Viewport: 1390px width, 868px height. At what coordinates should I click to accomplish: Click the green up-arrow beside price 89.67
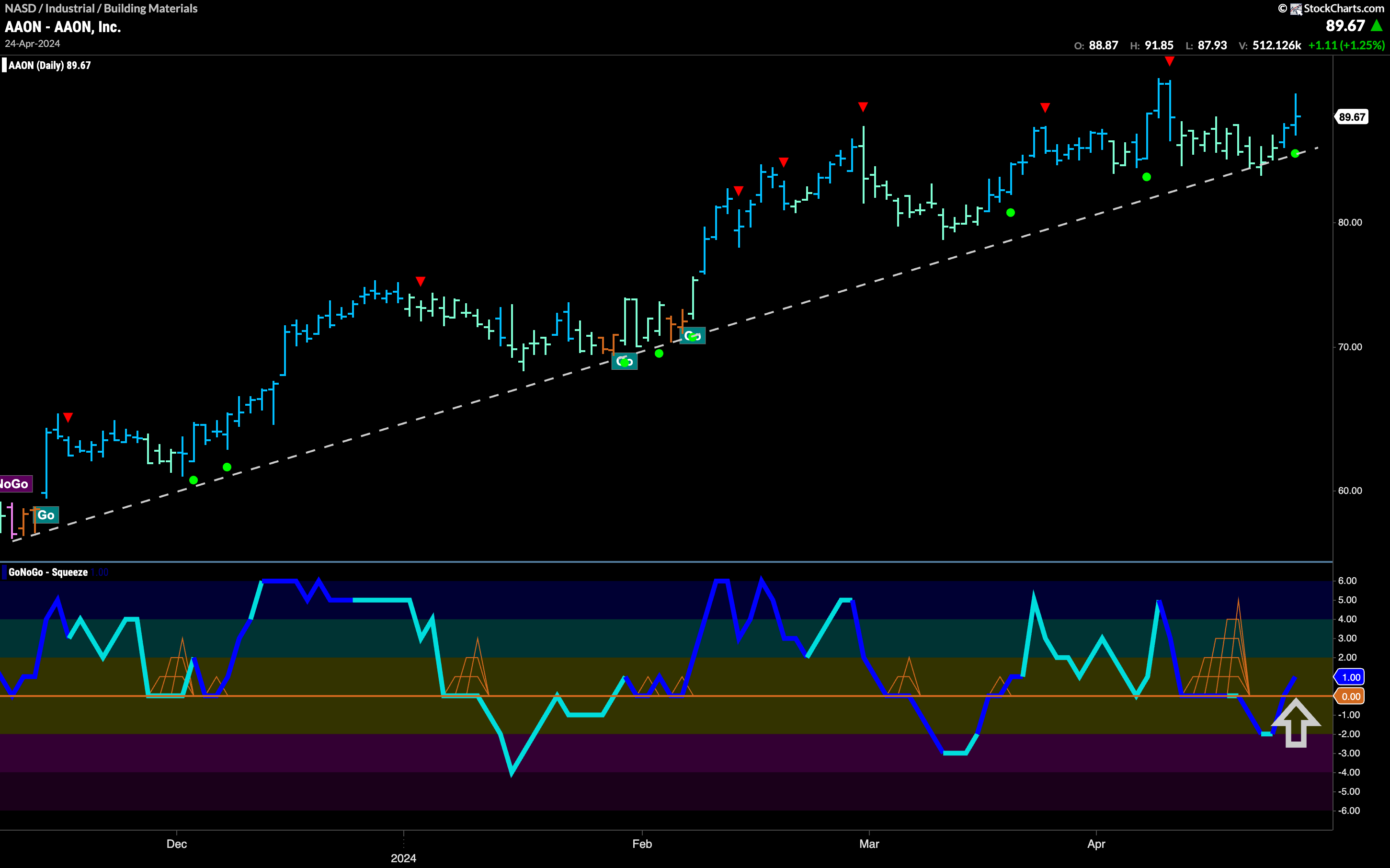click(1376, 25)
